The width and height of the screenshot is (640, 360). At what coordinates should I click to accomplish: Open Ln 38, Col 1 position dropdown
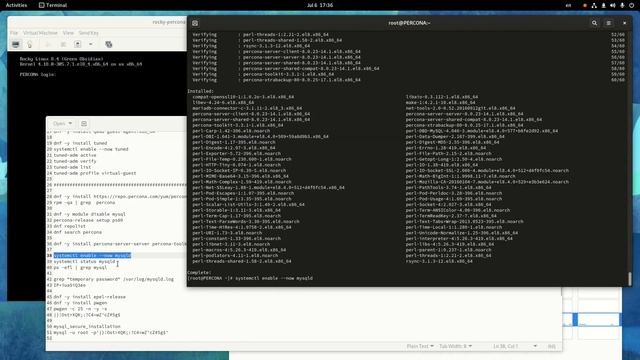tap(515, 346)
